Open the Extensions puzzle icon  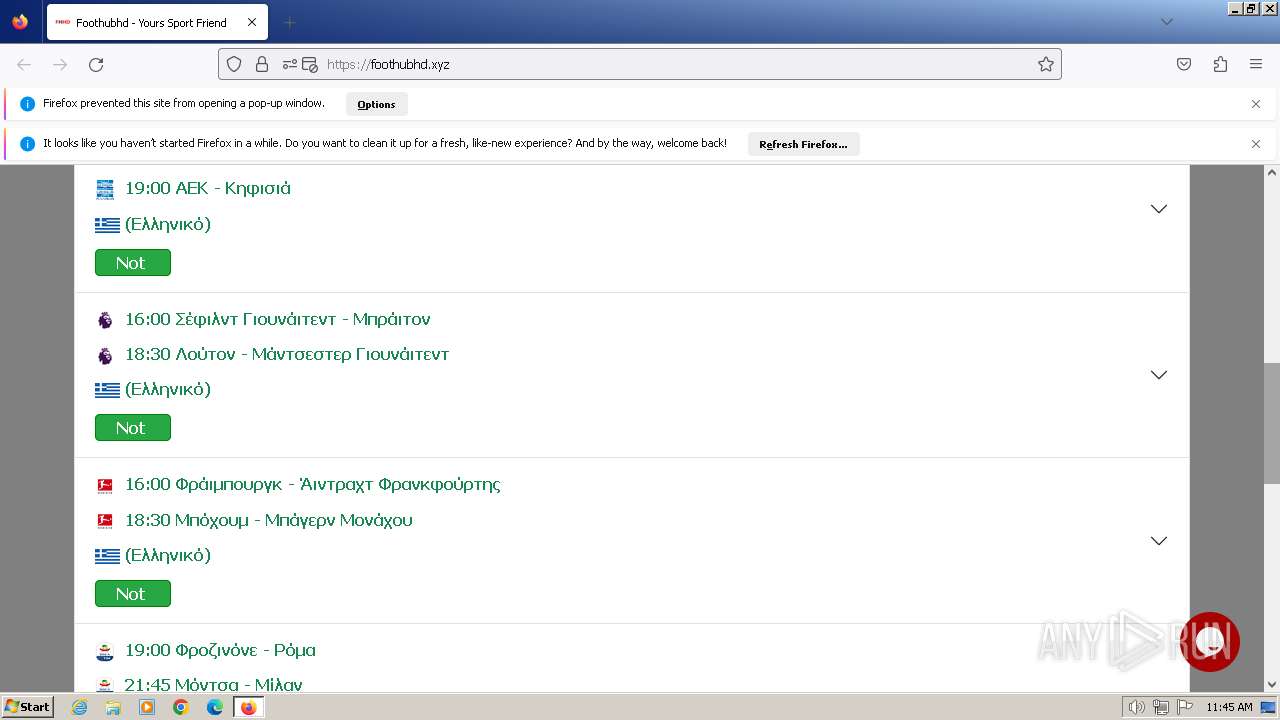click(1220, 64)
